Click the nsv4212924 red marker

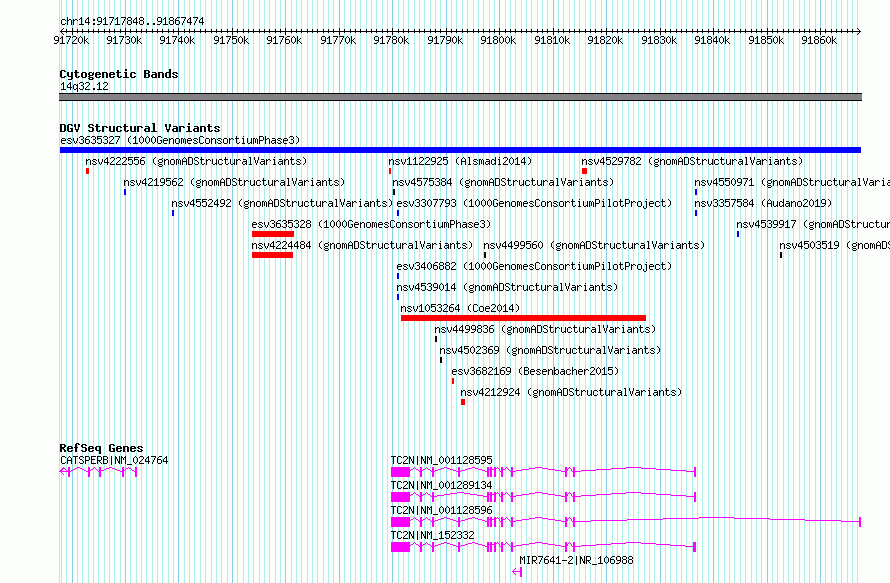click(x=463, y=402)
